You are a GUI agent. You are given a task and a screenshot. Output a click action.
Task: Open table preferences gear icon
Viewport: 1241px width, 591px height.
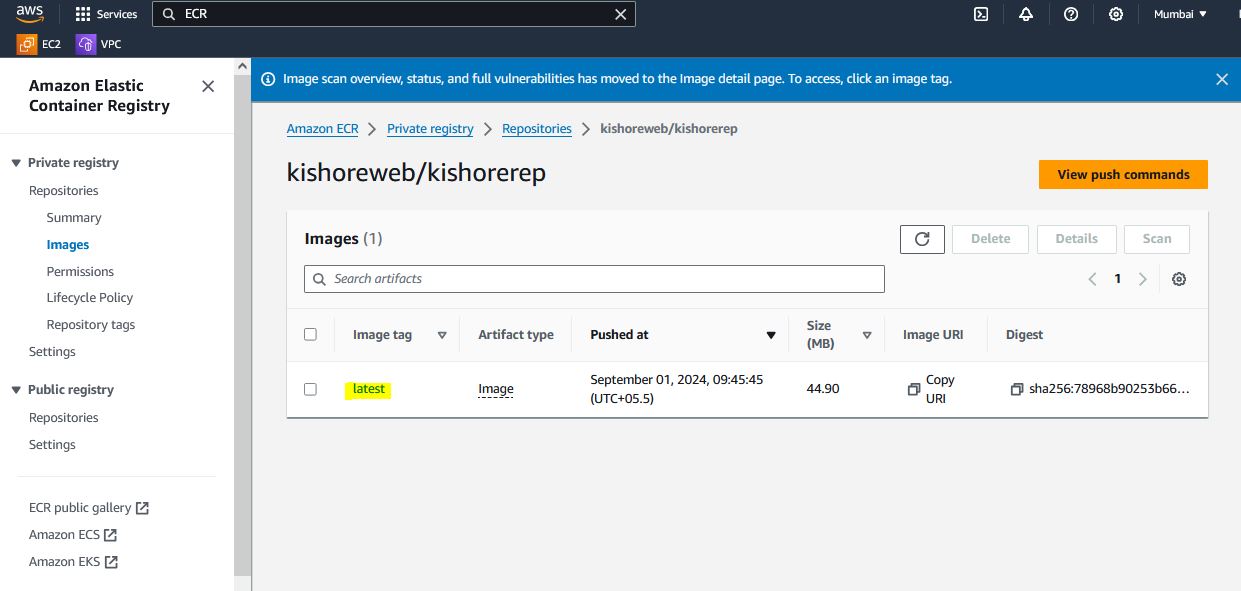[1179, 279]
